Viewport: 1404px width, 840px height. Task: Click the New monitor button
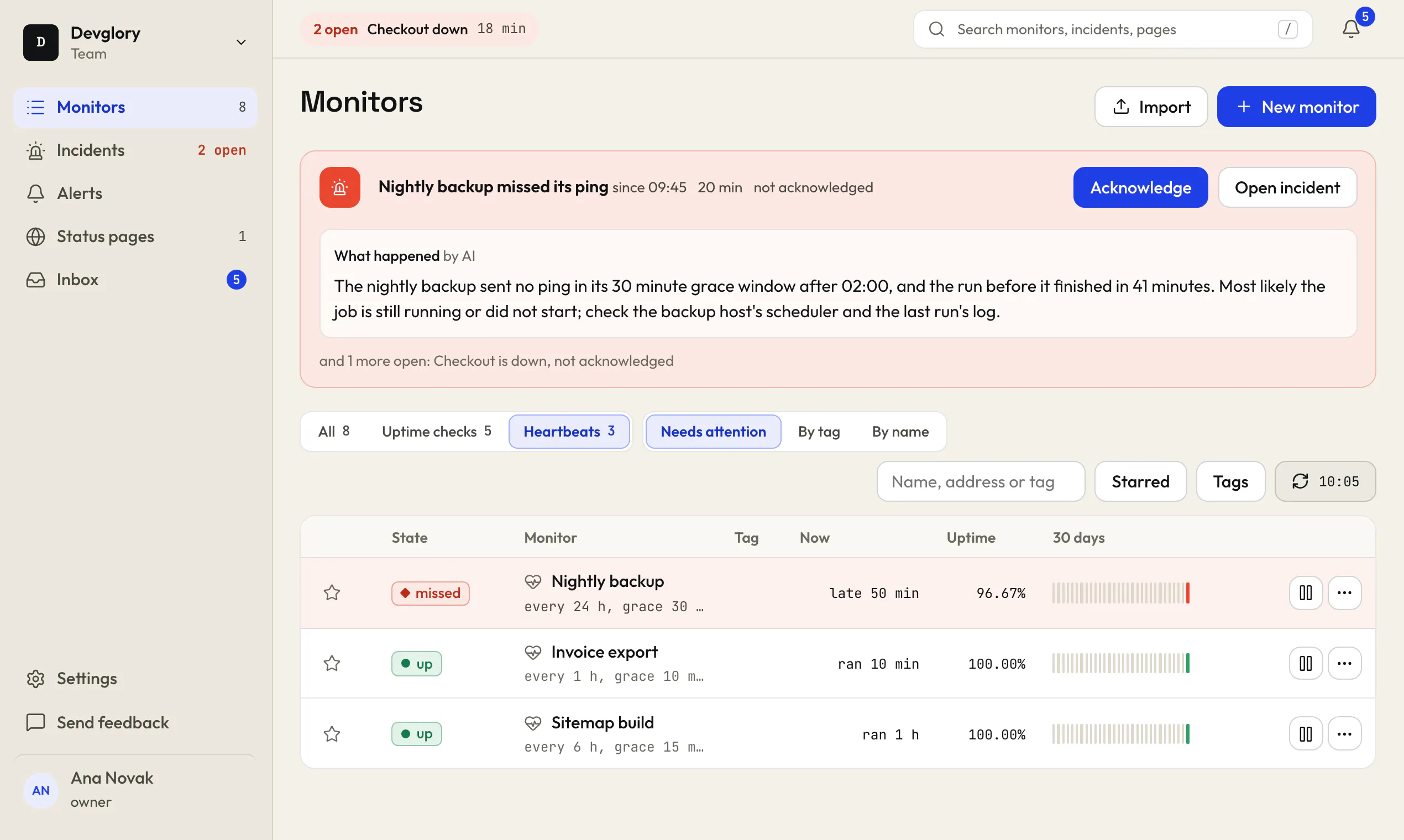click(x=1296, y=107)
